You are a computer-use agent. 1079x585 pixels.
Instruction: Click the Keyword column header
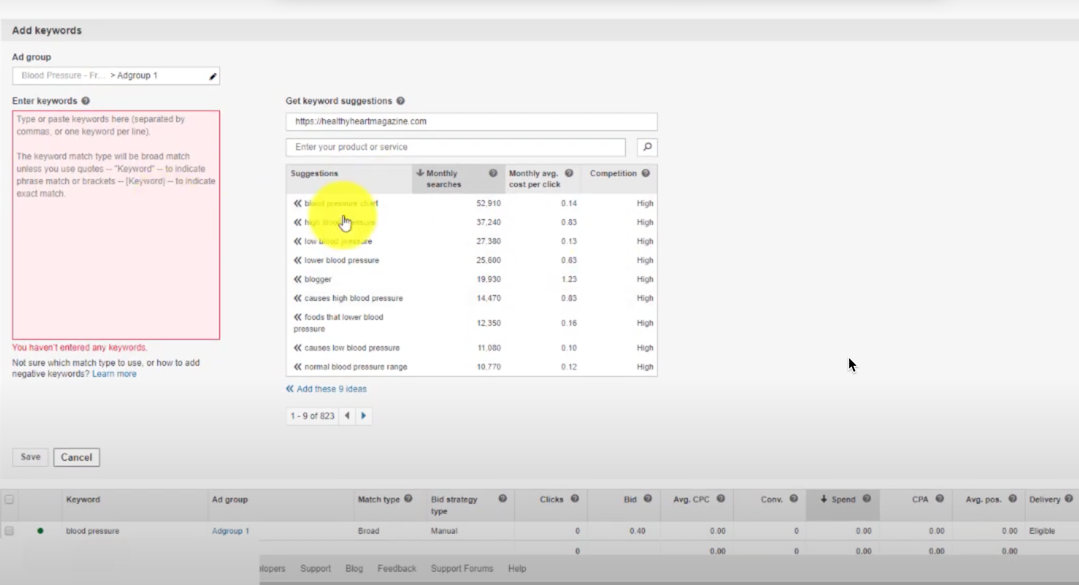point(83,500)
